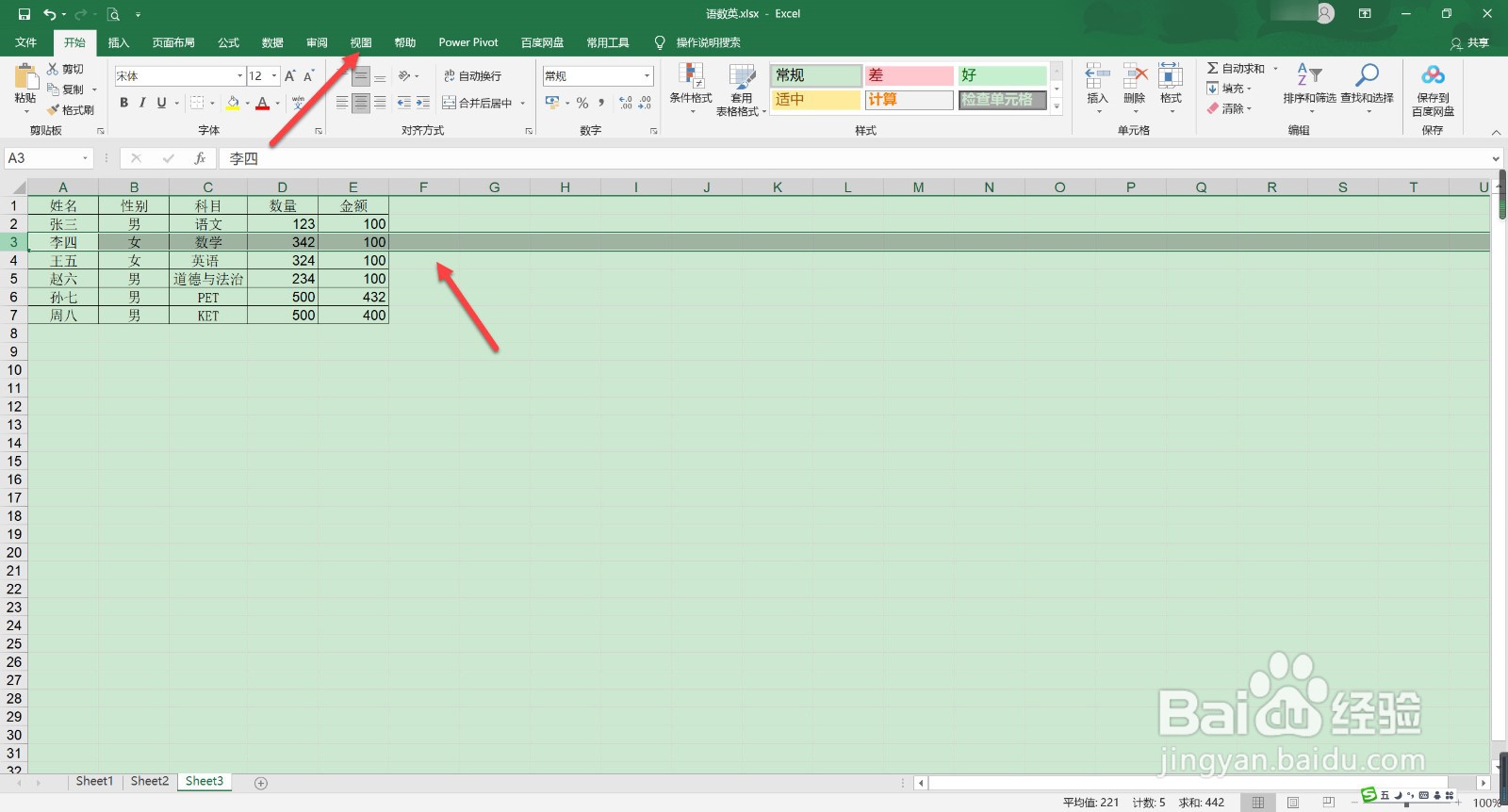1508x812 pixels.
Task: Increase font size with the large A icon
Action: tap(290, 76)
